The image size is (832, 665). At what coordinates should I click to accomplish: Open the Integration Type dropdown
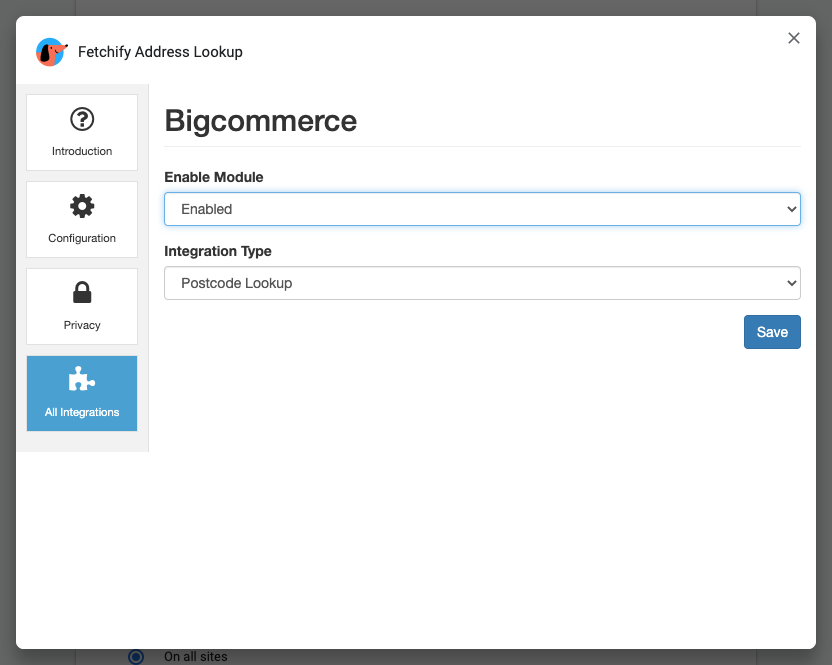click(x=482, y=283)
